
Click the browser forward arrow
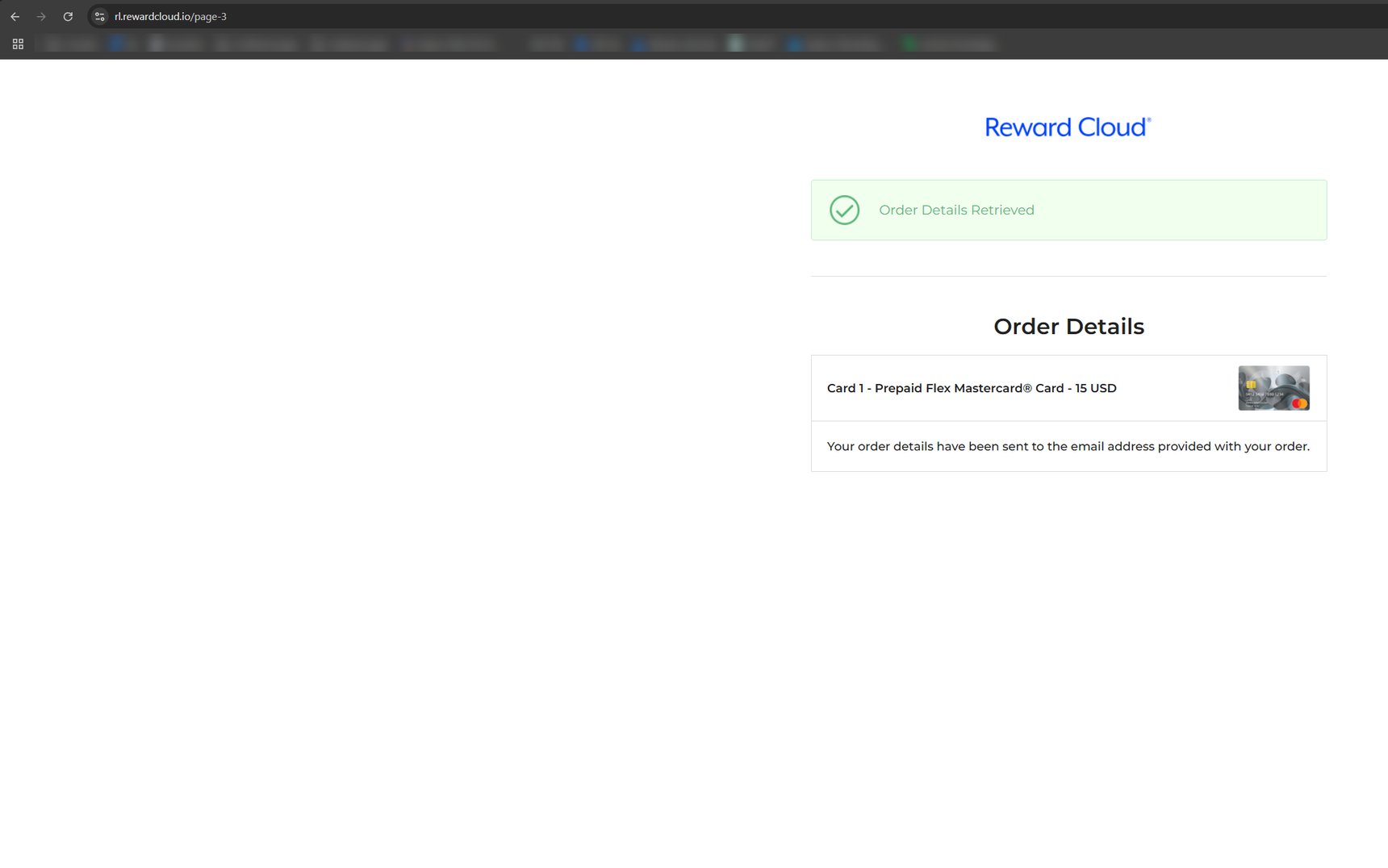41,16
